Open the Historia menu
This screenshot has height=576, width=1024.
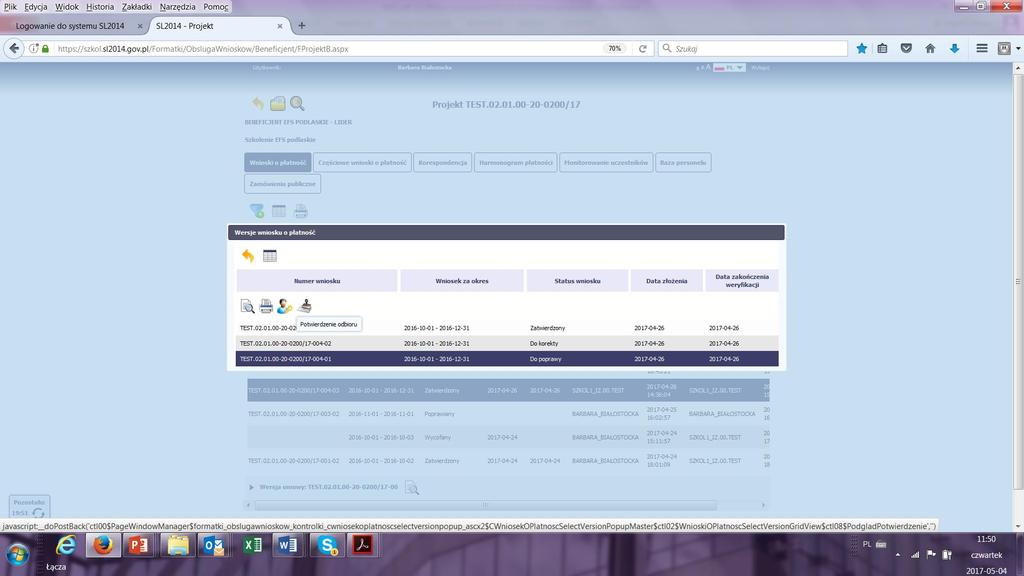pos(100,7)
